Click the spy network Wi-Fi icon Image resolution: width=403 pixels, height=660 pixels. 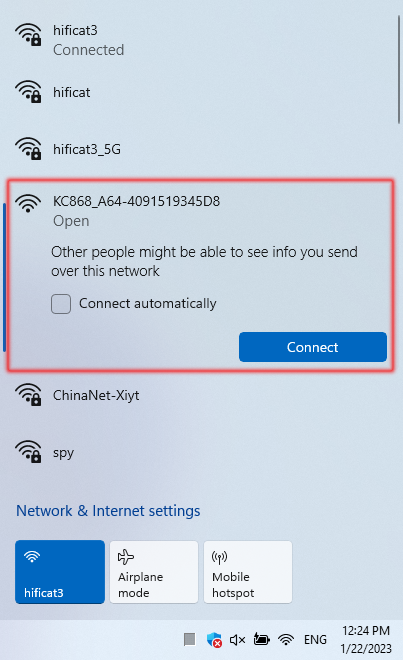point(28,452)
